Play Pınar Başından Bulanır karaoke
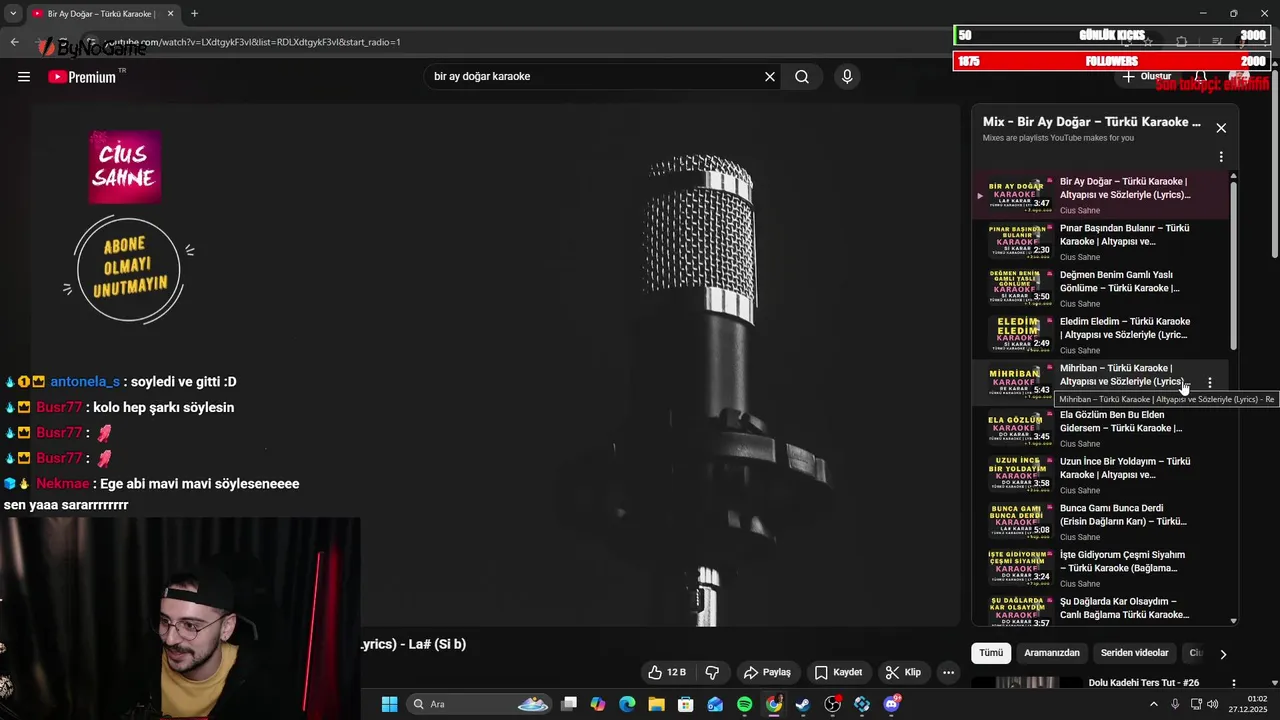1280x720 pixels. coord(1100,242)
